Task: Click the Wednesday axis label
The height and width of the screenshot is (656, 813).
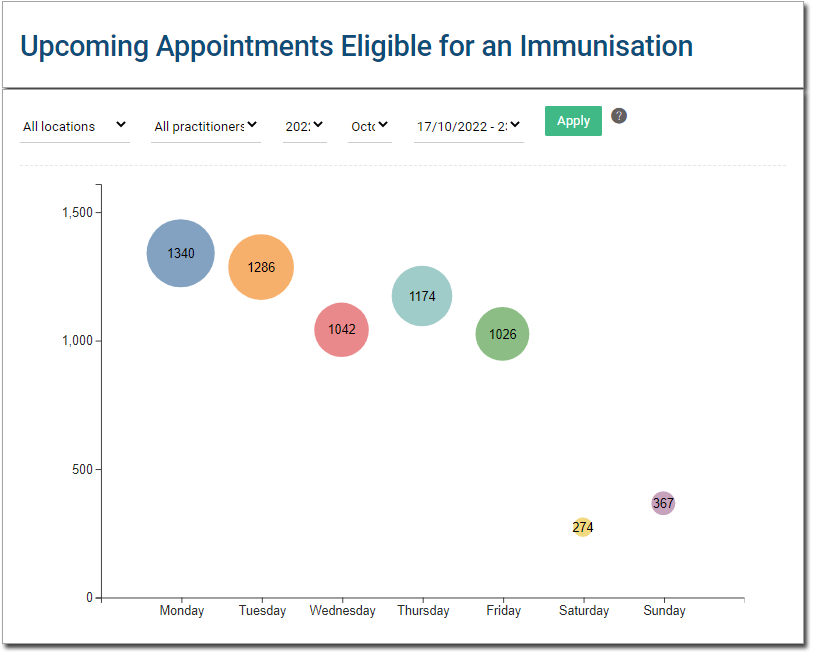Action: pyautogui.click(x=342, y=610)
